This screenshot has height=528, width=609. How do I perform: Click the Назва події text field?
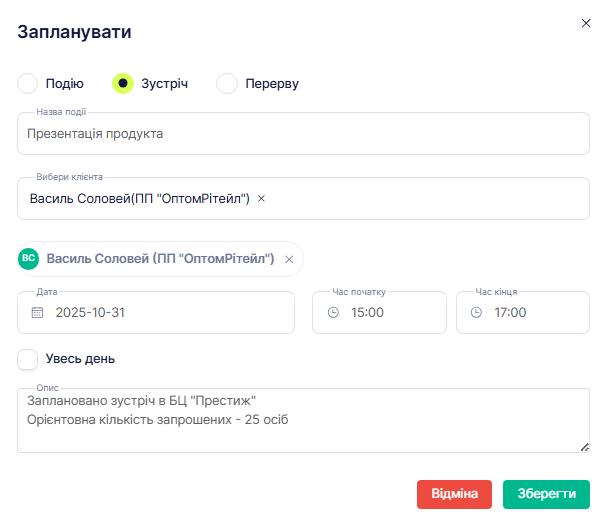point(303,133)
